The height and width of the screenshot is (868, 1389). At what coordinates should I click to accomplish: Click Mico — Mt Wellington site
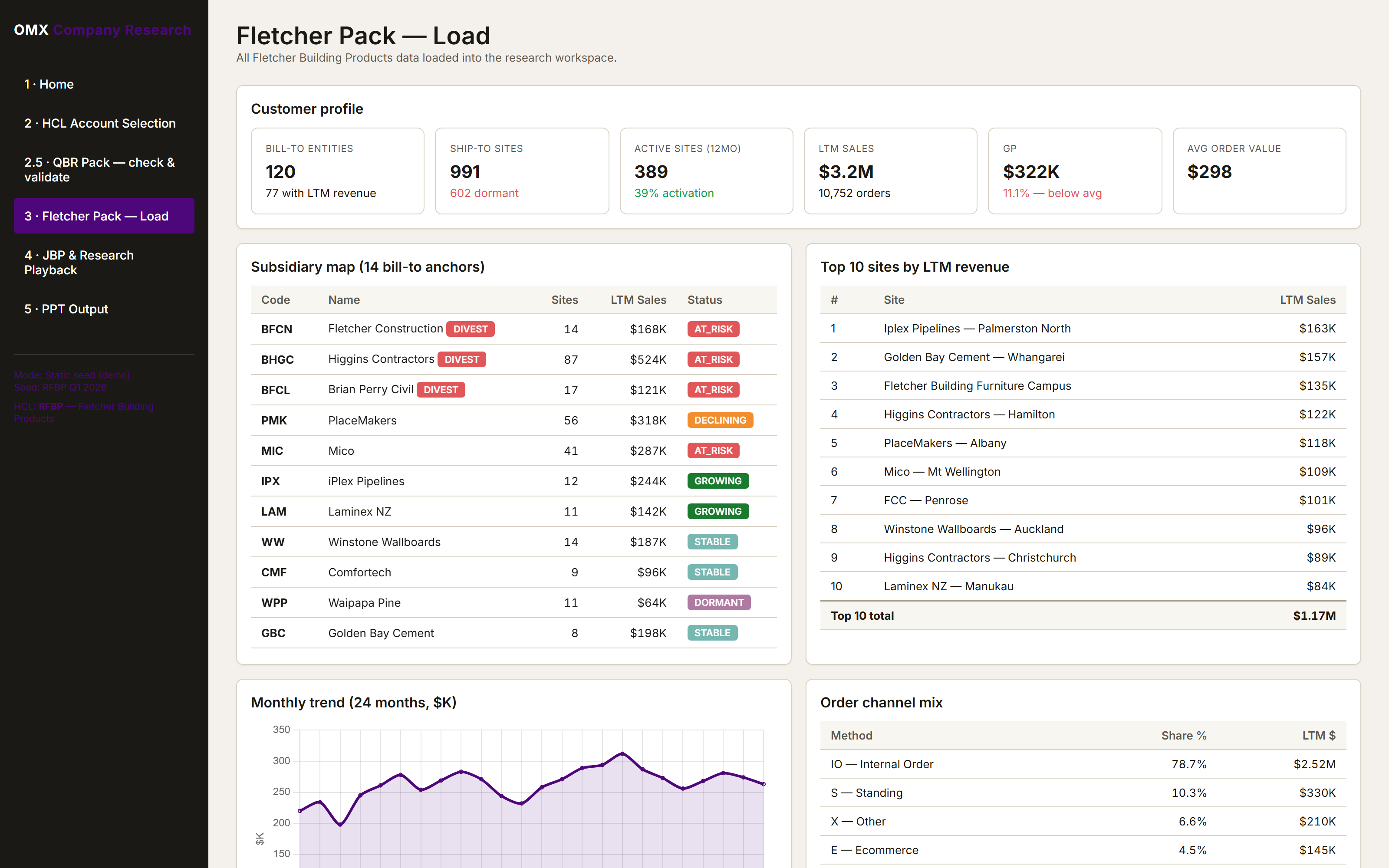pyautogui.click(x=942, y=472)
